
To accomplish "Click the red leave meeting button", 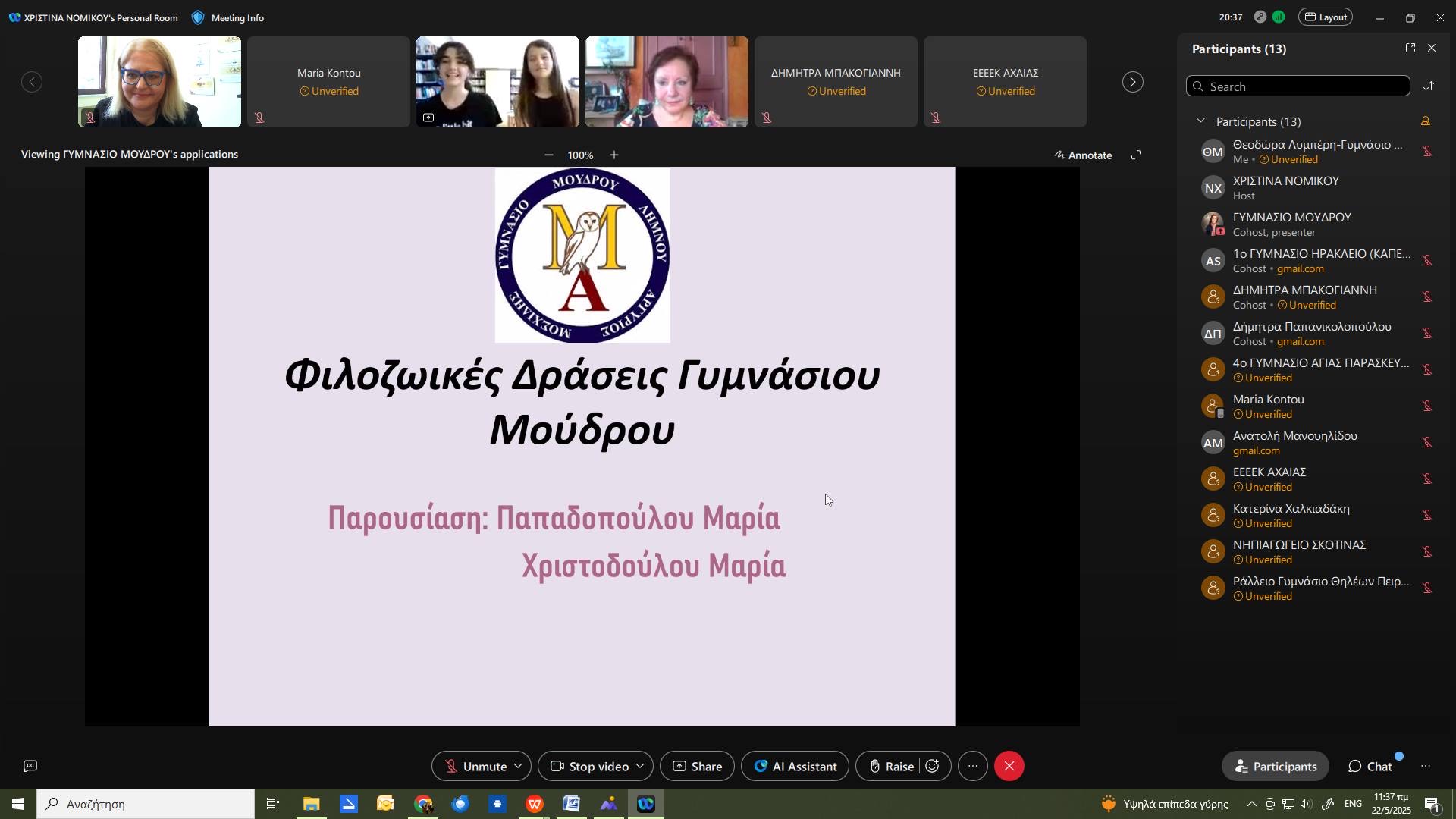I will point(1009,766).
